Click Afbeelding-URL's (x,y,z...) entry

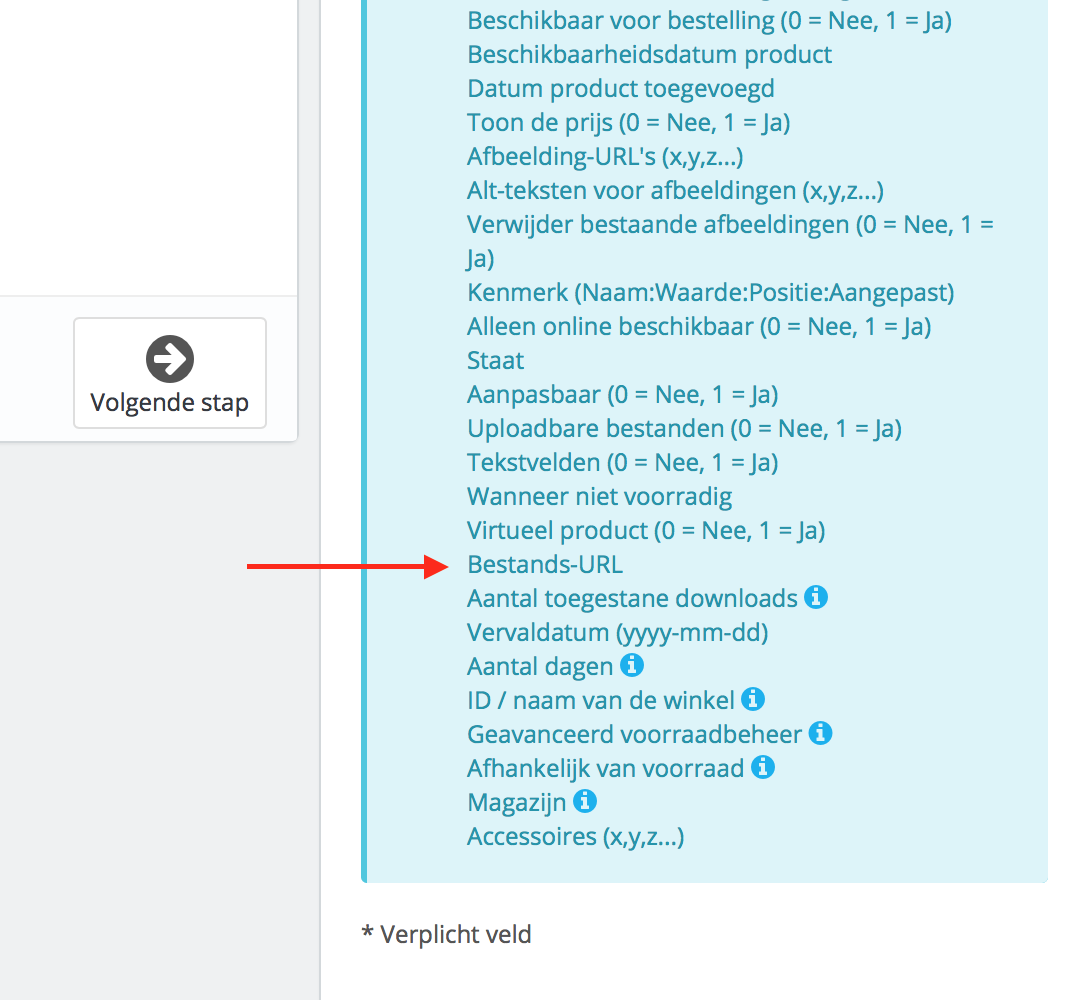604,156
